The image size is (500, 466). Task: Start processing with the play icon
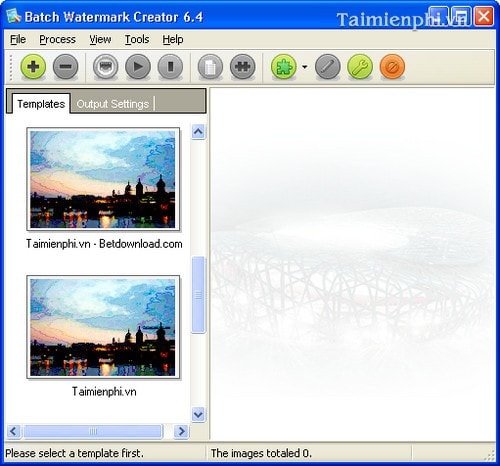click(138, 67)
